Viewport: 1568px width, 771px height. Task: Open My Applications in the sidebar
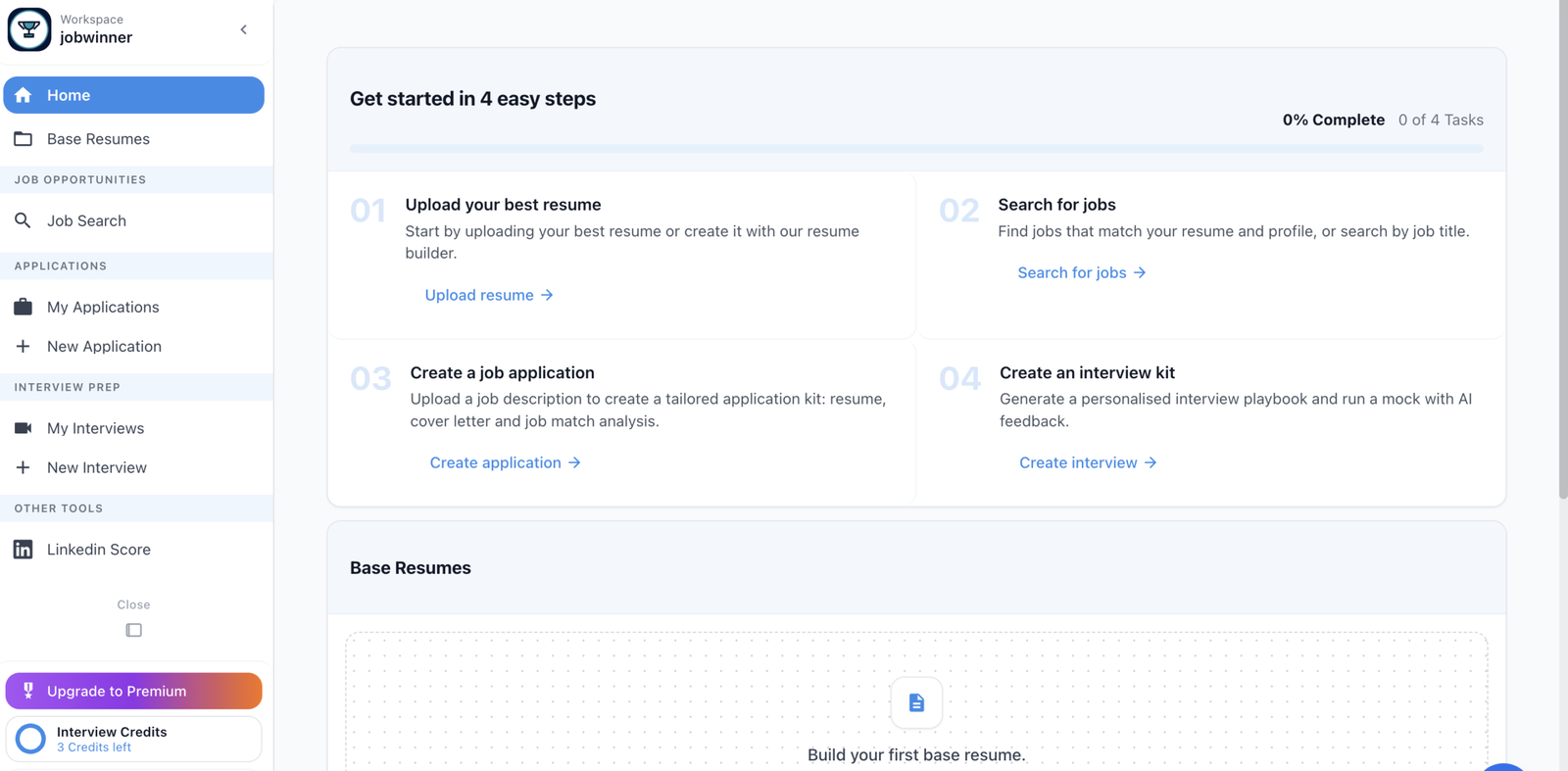coord(134,307)
